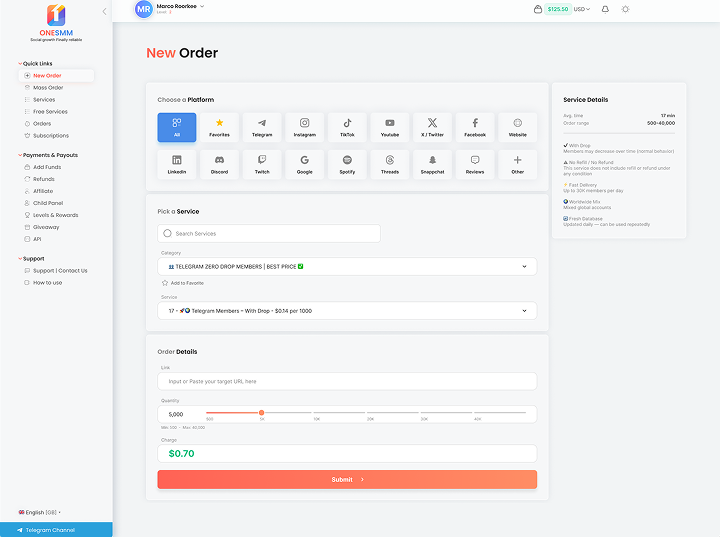Select the Facebook platform tile
The height and width of the screenshot is (537, 720).
(475, 127)
